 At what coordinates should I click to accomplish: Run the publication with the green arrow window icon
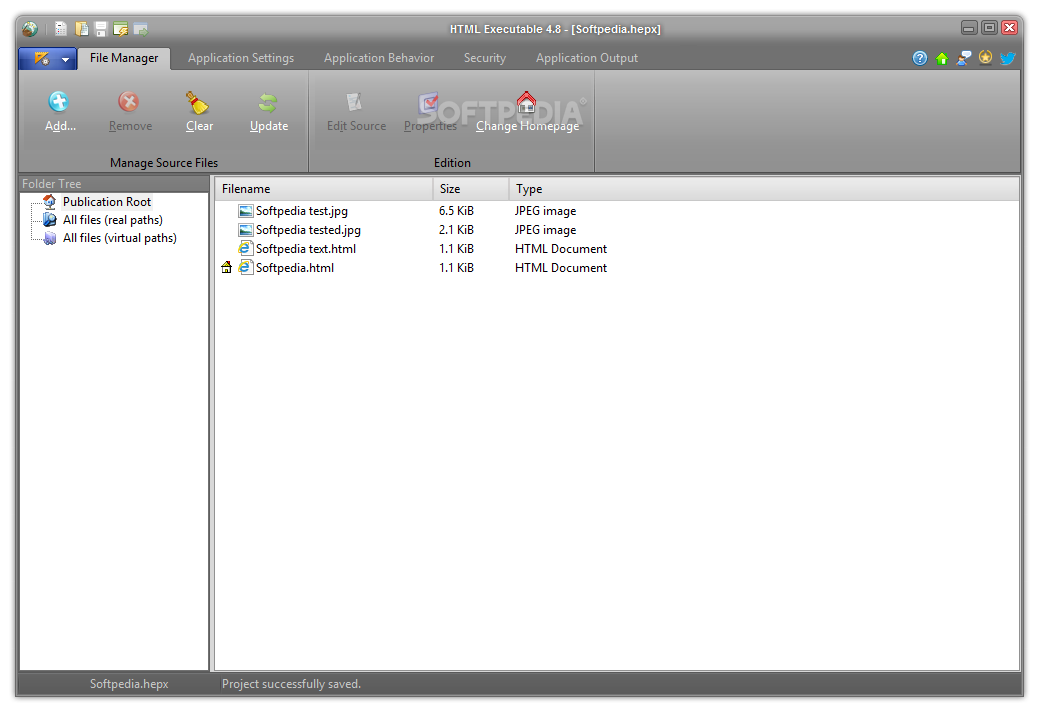click(x=140, y=28)
